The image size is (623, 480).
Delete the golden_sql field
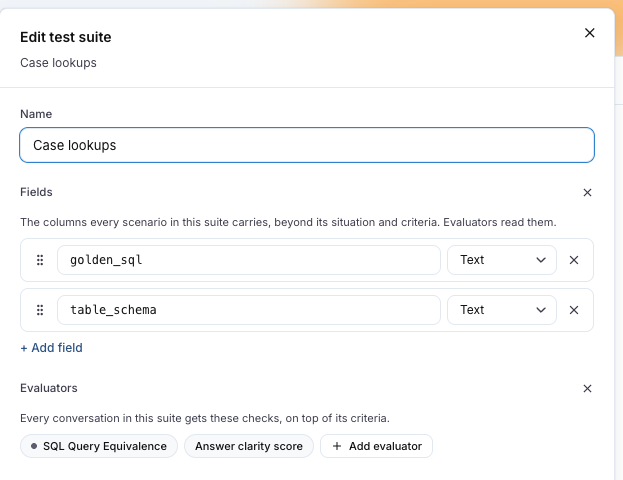pyautogui.click(x=574, y=260)
